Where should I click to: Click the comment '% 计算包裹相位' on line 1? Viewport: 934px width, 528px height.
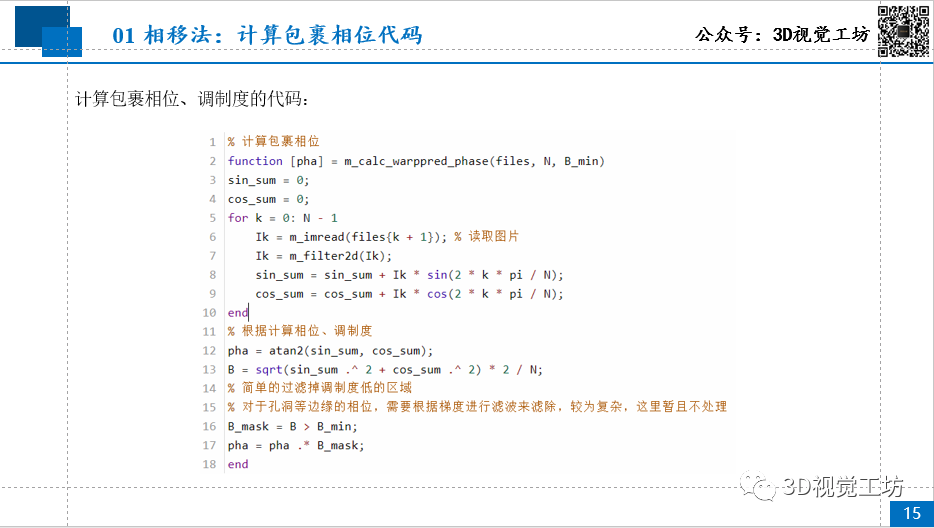click(274, 142)
